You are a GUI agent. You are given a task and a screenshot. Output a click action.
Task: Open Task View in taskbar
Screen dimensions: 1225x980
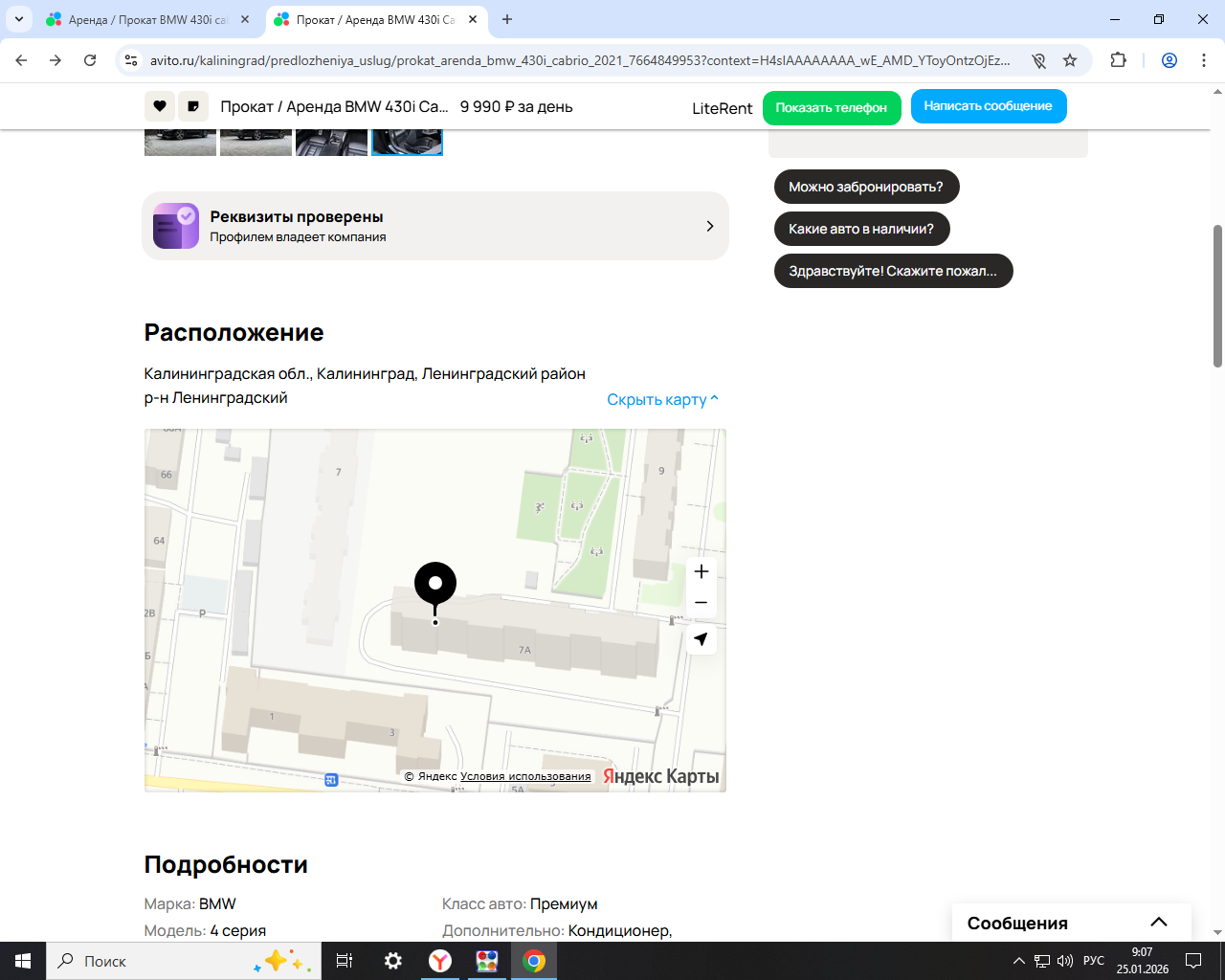[345, 961]
